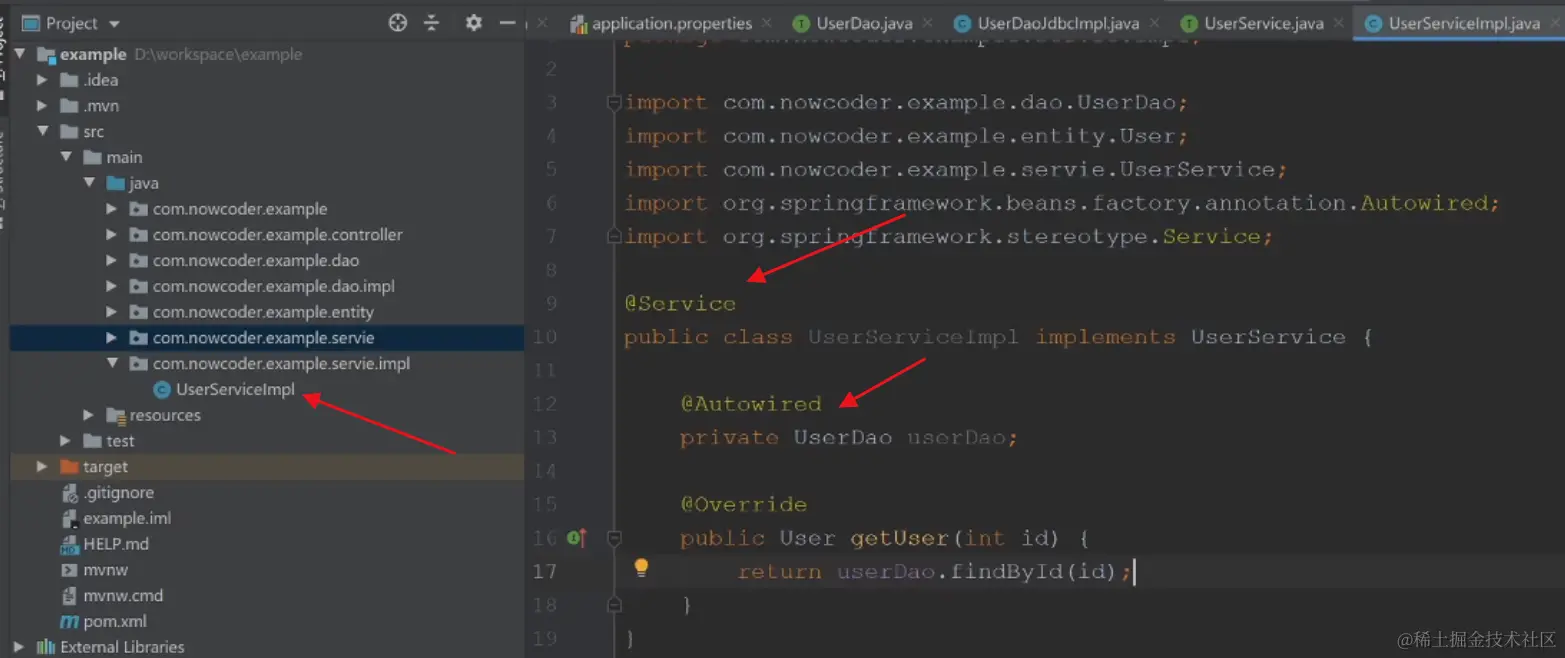Click UserServiceImpl class name on line 10
Image resolution: width=1565 pixels, height=658 pixels.
(x=913, y=337)
